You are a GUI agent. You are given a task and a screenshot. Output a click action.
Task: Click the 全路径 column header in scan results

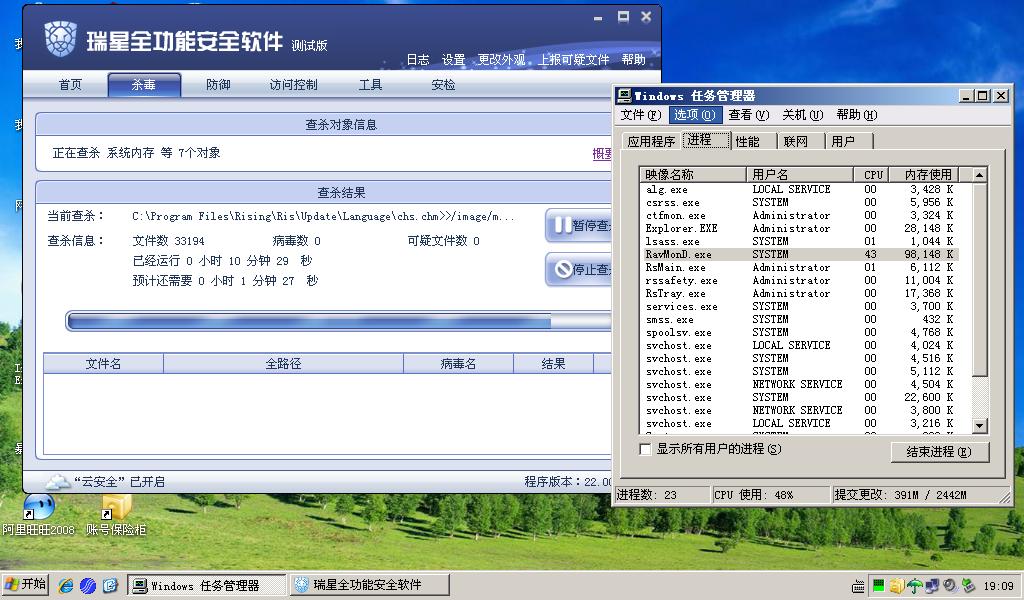(x=283, y=364)
